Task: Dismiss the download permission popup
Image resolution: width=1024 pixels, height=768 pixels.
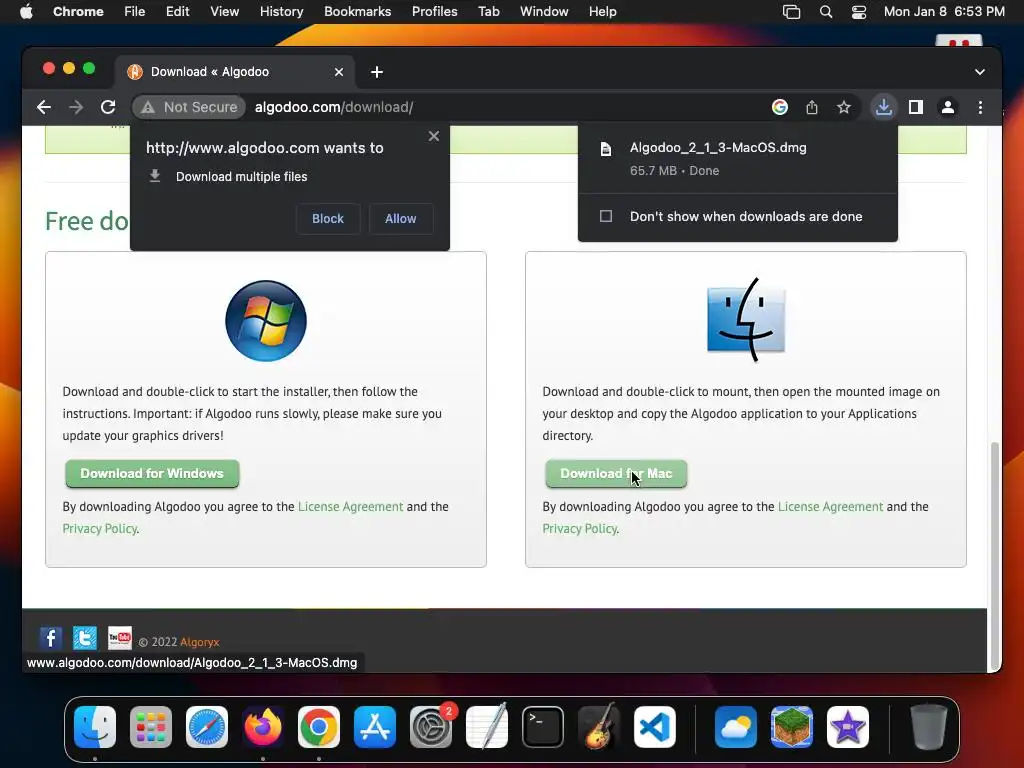Action: click(x=434, y=136)
